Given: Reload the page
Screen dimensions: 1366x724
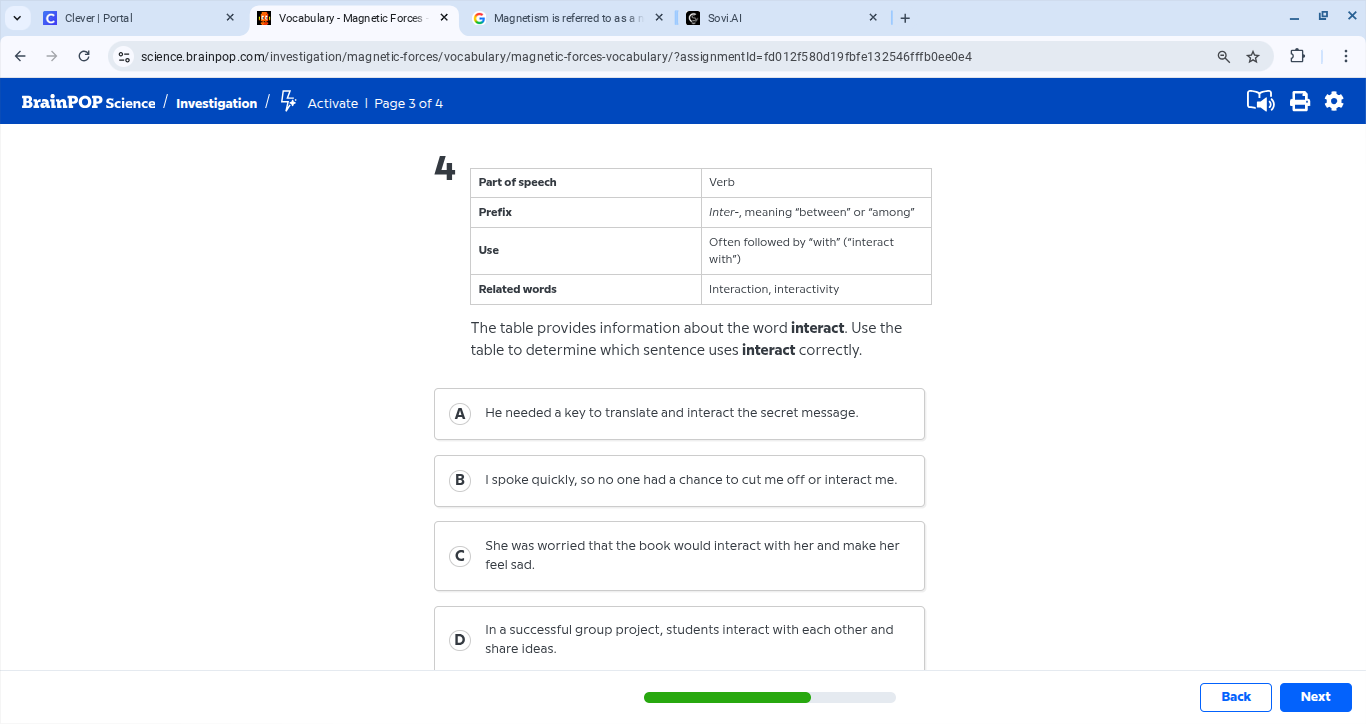Looking at the screenshot, I should pos(84,57).
